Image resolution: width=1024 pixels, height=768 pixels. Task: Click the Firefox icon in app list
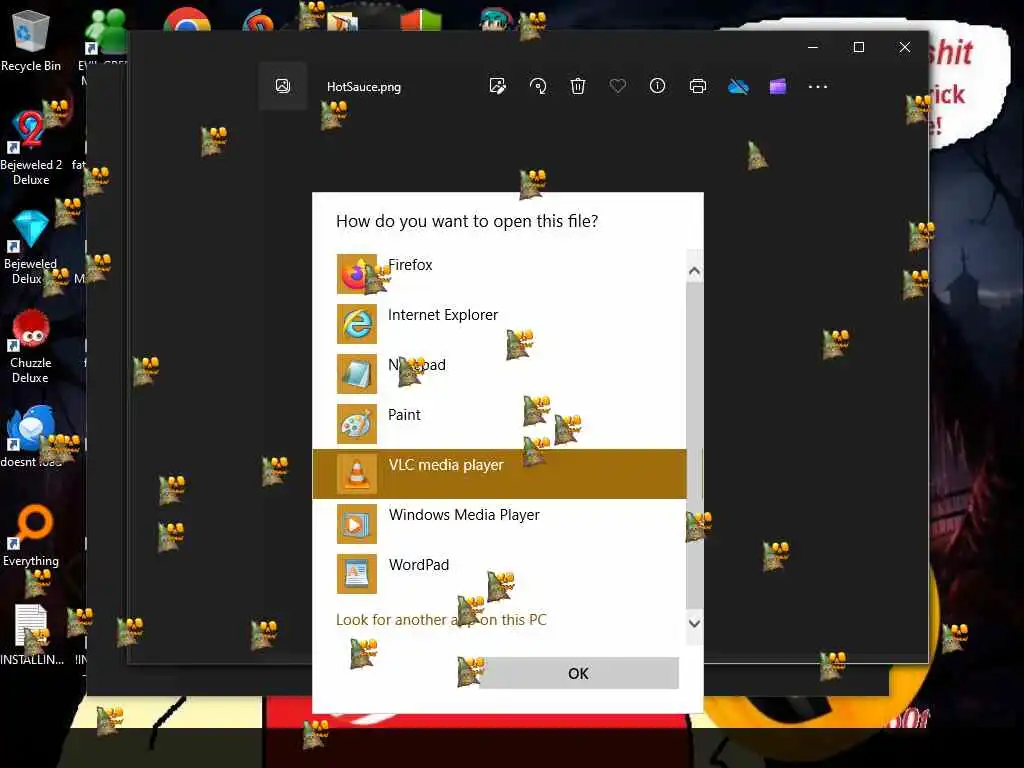tap(357, 274)
